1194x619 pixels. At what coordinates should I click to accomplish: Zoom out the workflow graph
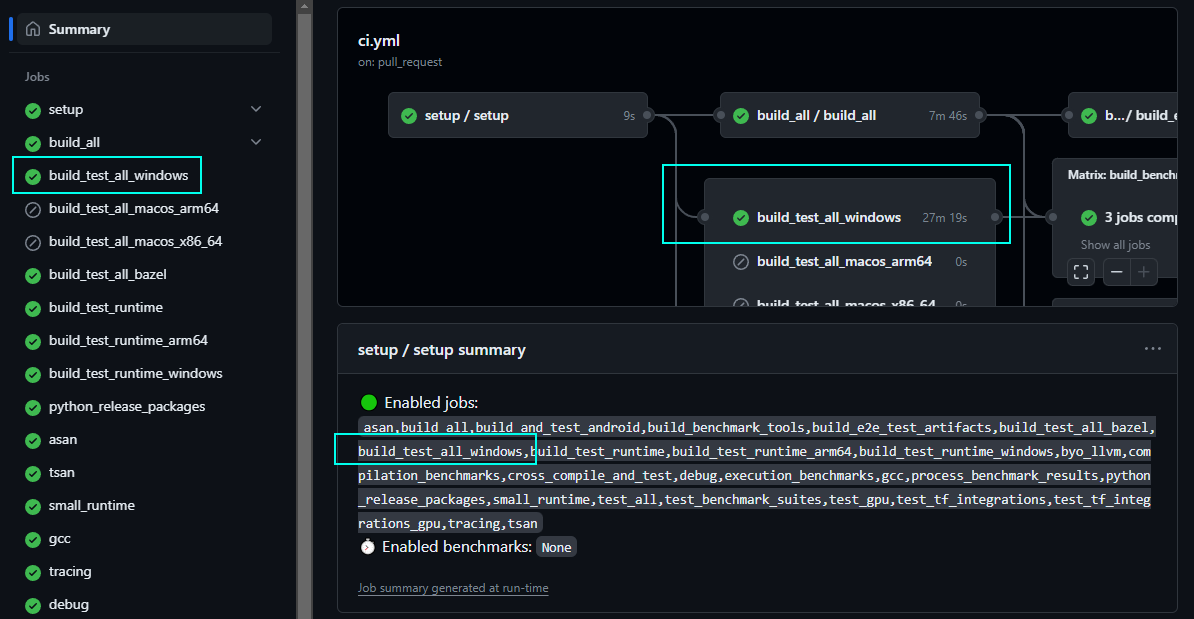1117,271
